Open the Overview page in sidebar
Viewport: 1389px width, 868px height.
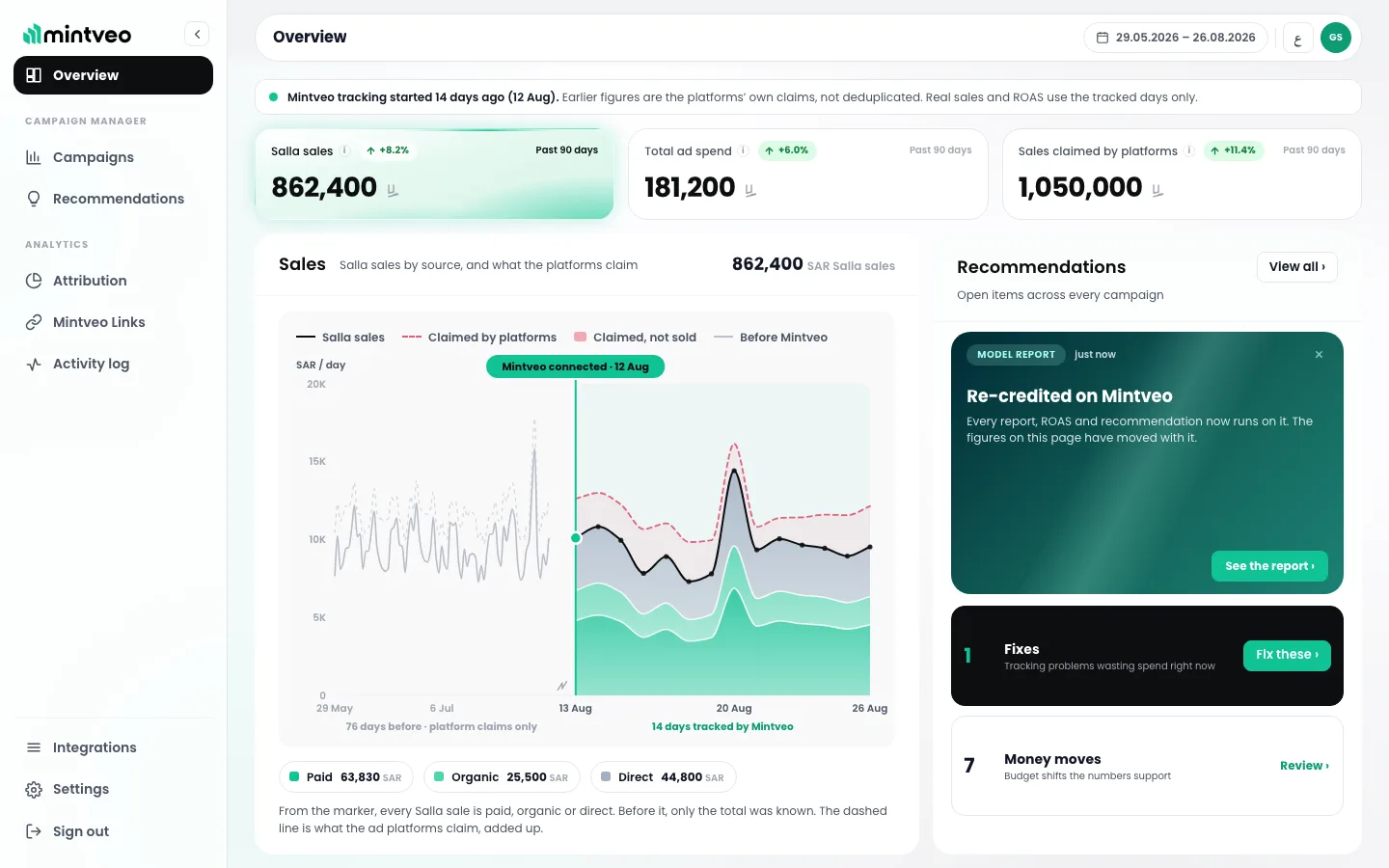point(113,75)
